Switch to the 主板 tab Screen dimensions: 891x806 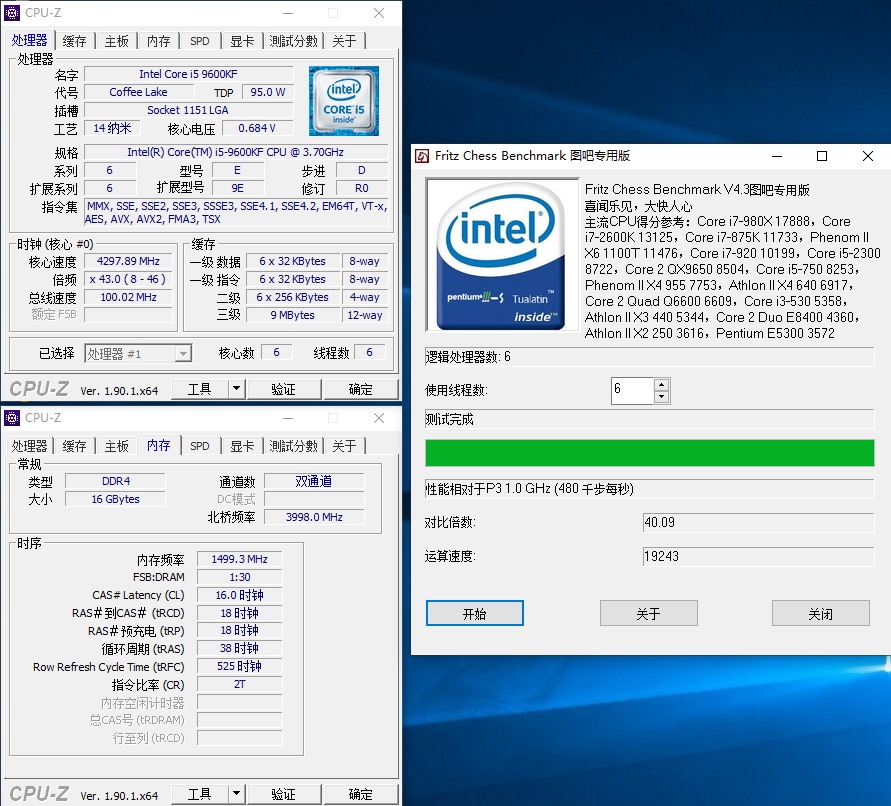tap(116, 41)
